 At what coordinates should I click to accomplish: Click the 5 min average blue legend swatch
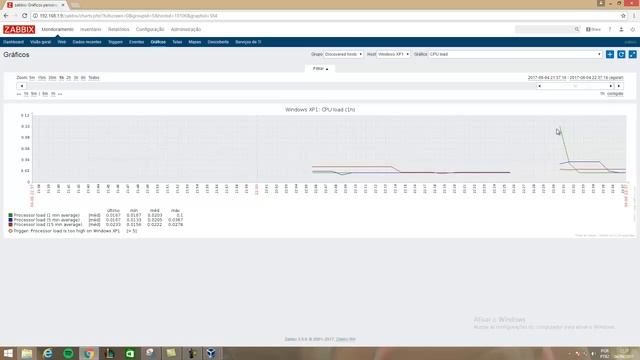(11, 220)
